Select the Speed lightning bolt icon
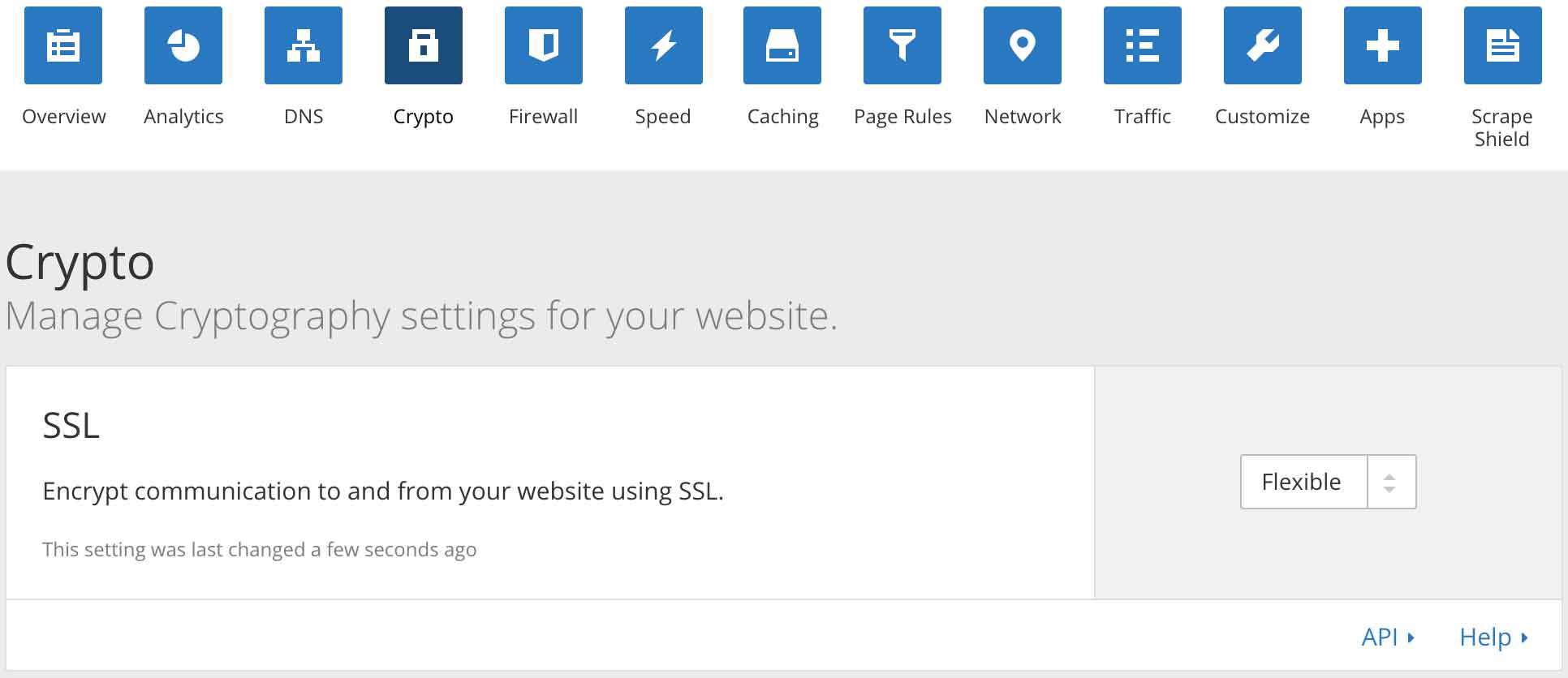 point(664,45)
